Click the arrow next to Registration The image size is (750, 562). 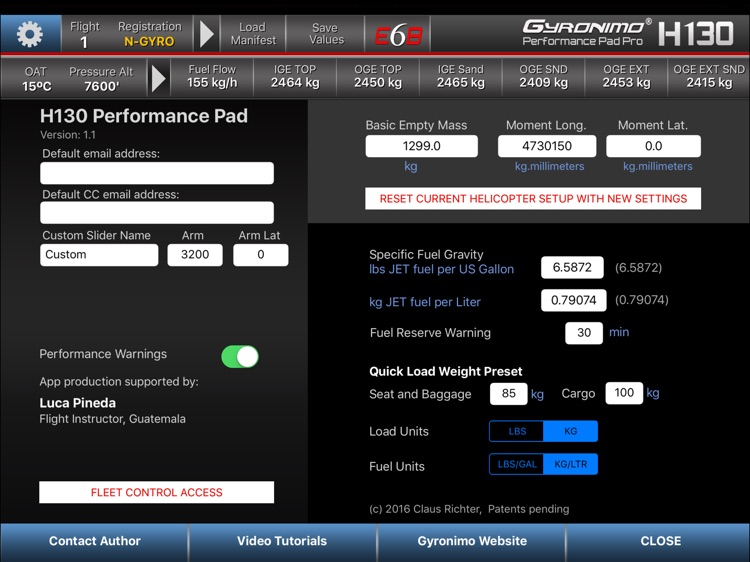point(206,34)
